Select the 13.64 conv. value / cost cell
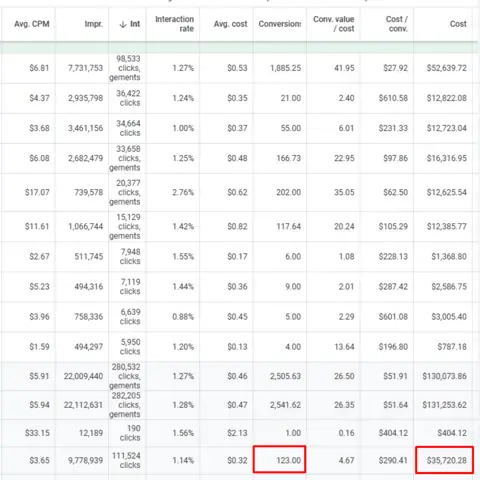480x480 pixels. tap(344, 347)
